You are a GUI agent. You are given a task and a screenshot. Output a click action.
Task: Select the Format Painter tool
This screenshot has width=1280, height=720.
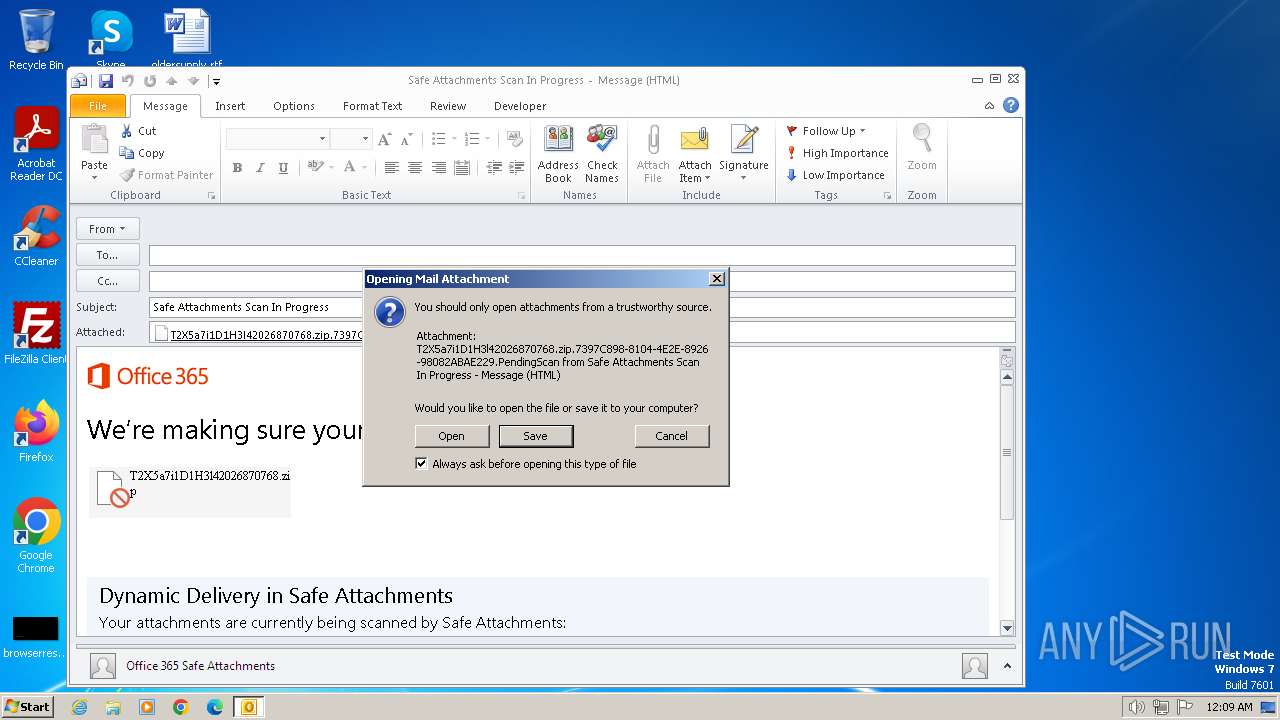point(166,175)
